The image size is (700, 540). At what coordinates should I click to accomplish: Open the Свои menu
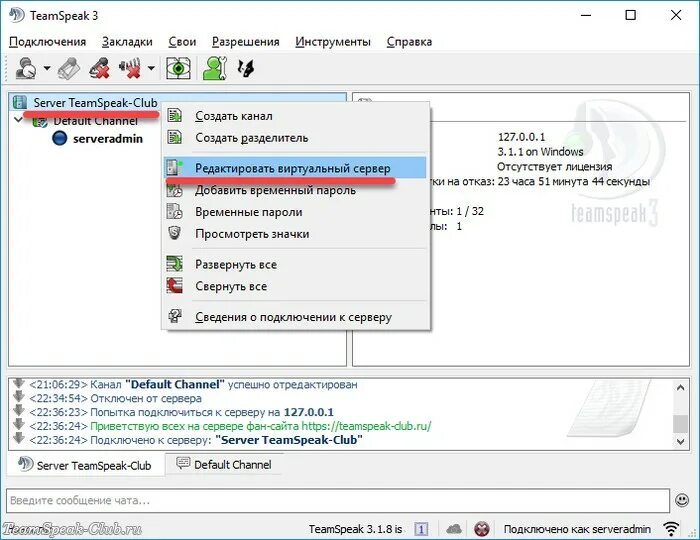tap(182, 42)
